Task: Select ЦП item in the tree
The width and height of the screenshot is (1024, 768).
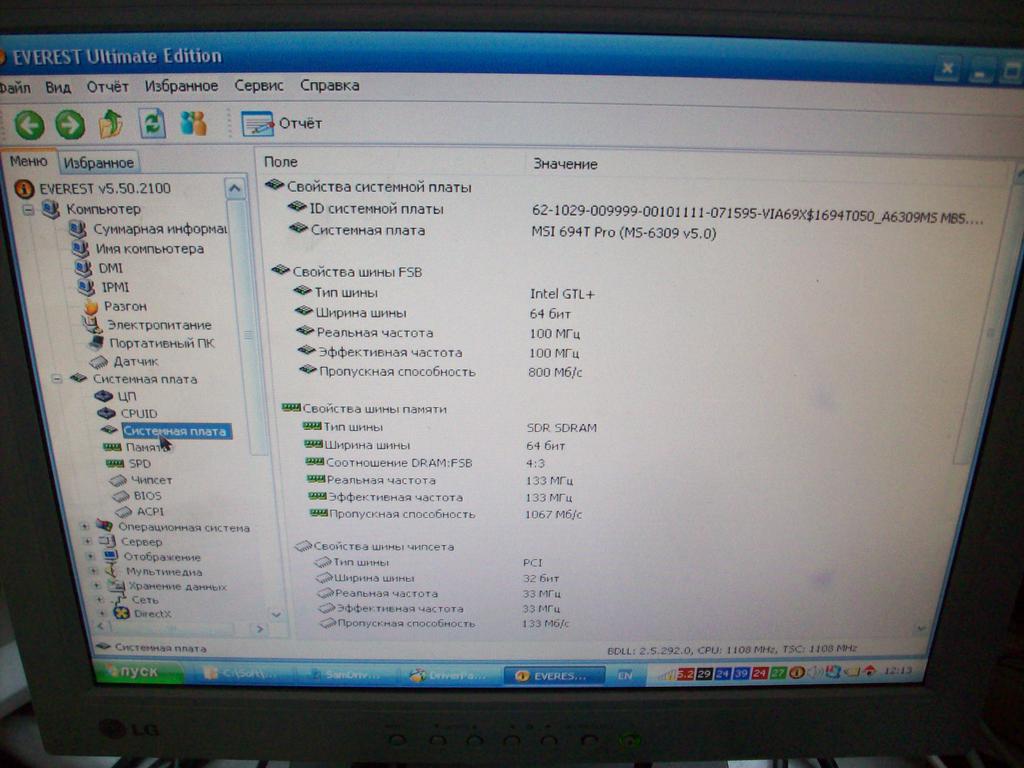Action: [x=127, y=396]
